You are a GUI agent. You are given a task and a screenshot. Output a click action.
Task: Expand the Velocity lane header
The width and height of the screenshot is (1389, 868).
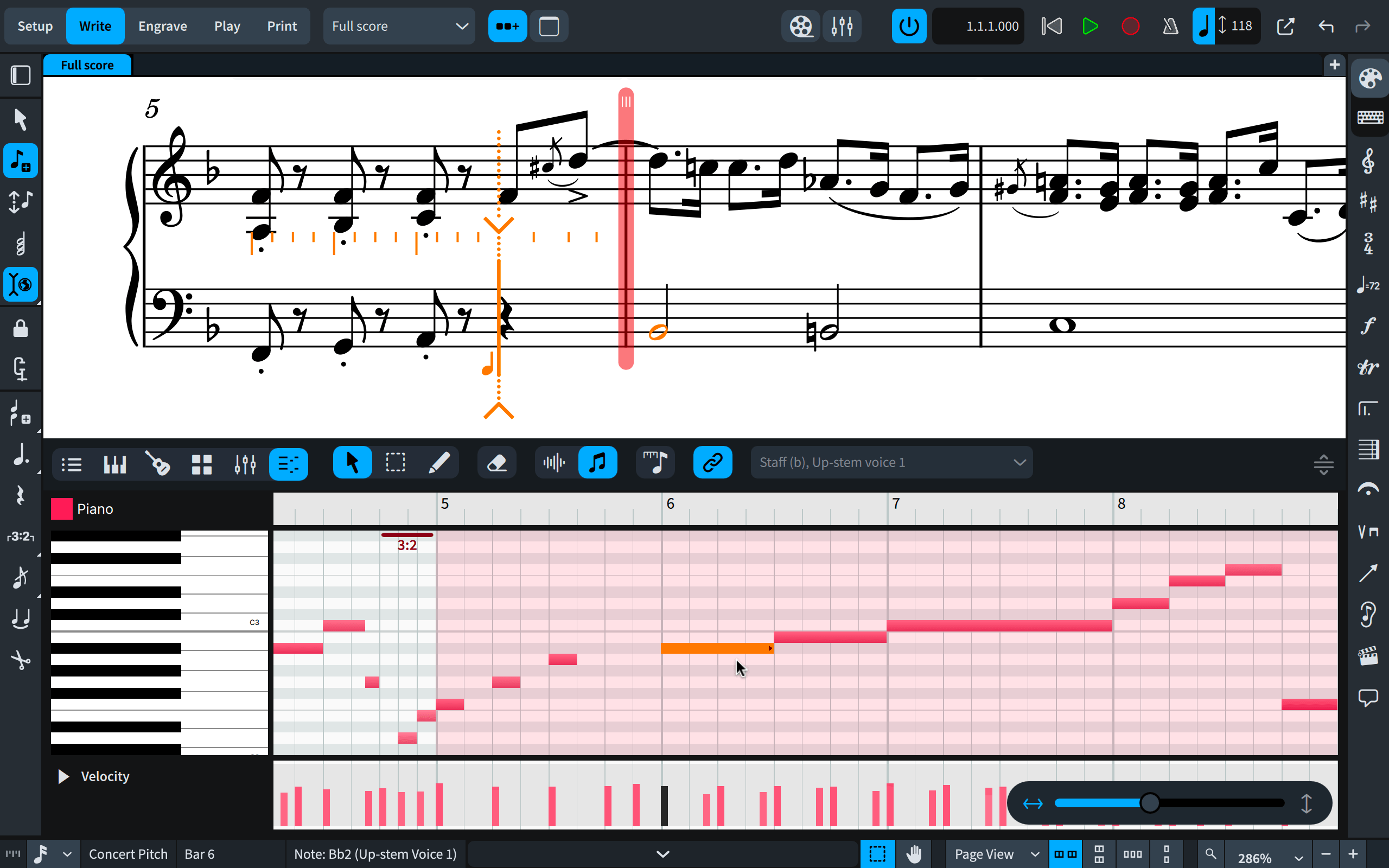click(x=62, y=776)
